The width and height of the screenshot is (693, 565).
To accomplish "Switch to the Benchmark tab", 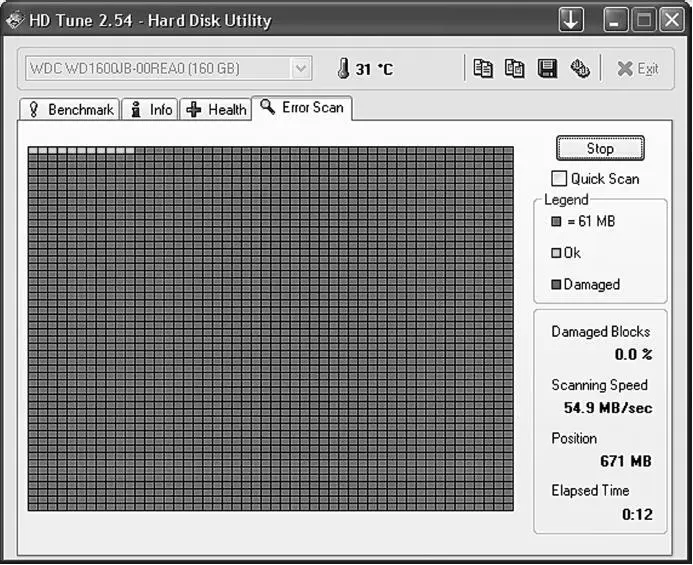I will point(69,110).
